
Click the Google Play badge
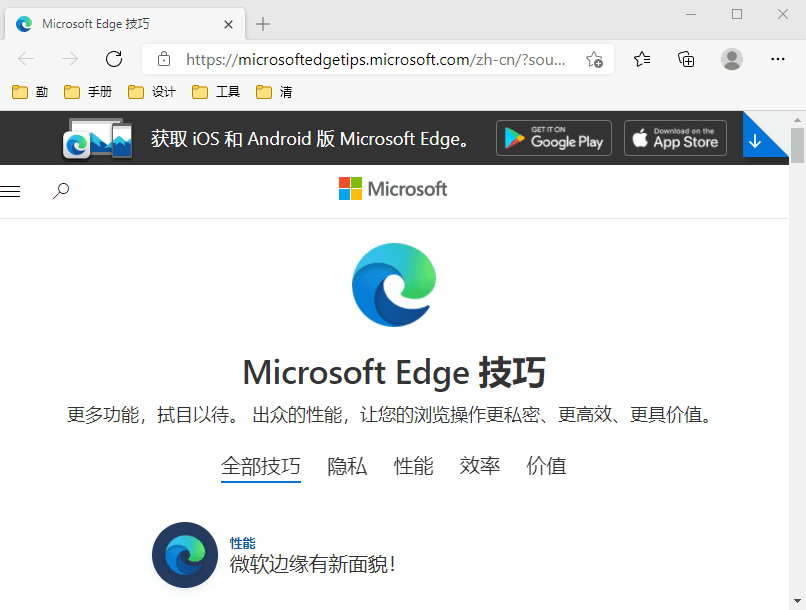[x=553, y=138]
